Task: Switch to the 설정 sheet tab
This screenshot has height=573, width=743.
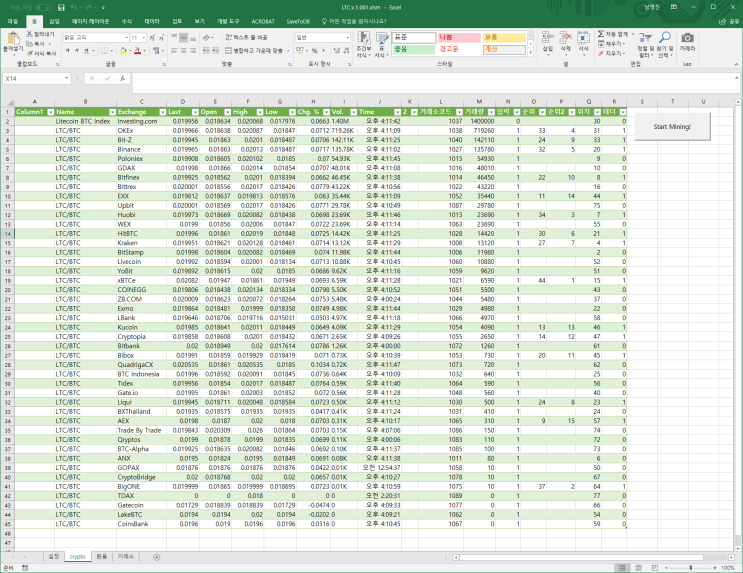Action: tap(54, 556)
